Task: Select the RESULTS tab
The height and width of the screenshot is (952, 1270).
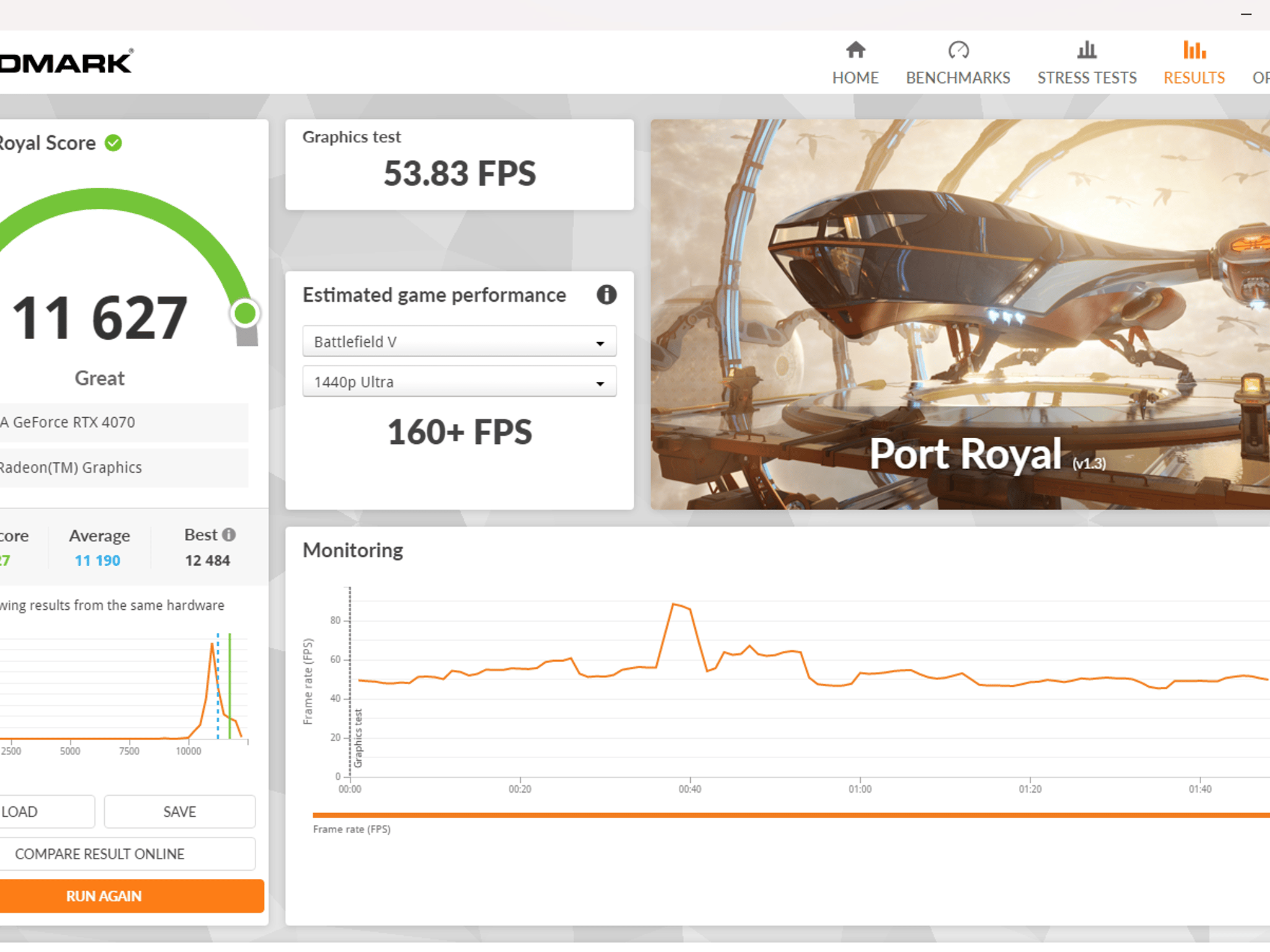Action: pyautogui.click(x=1194, y=63)
